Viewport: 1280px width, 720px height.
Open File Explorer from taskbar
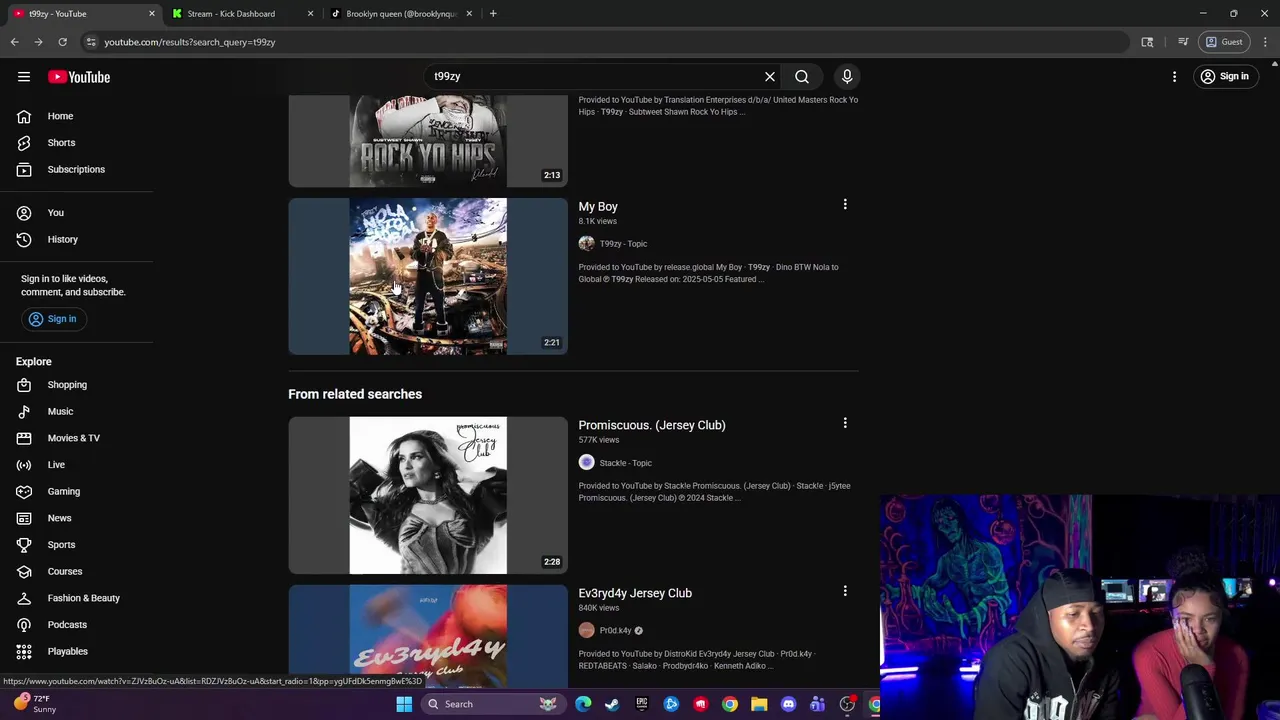(x=759, y=704)
